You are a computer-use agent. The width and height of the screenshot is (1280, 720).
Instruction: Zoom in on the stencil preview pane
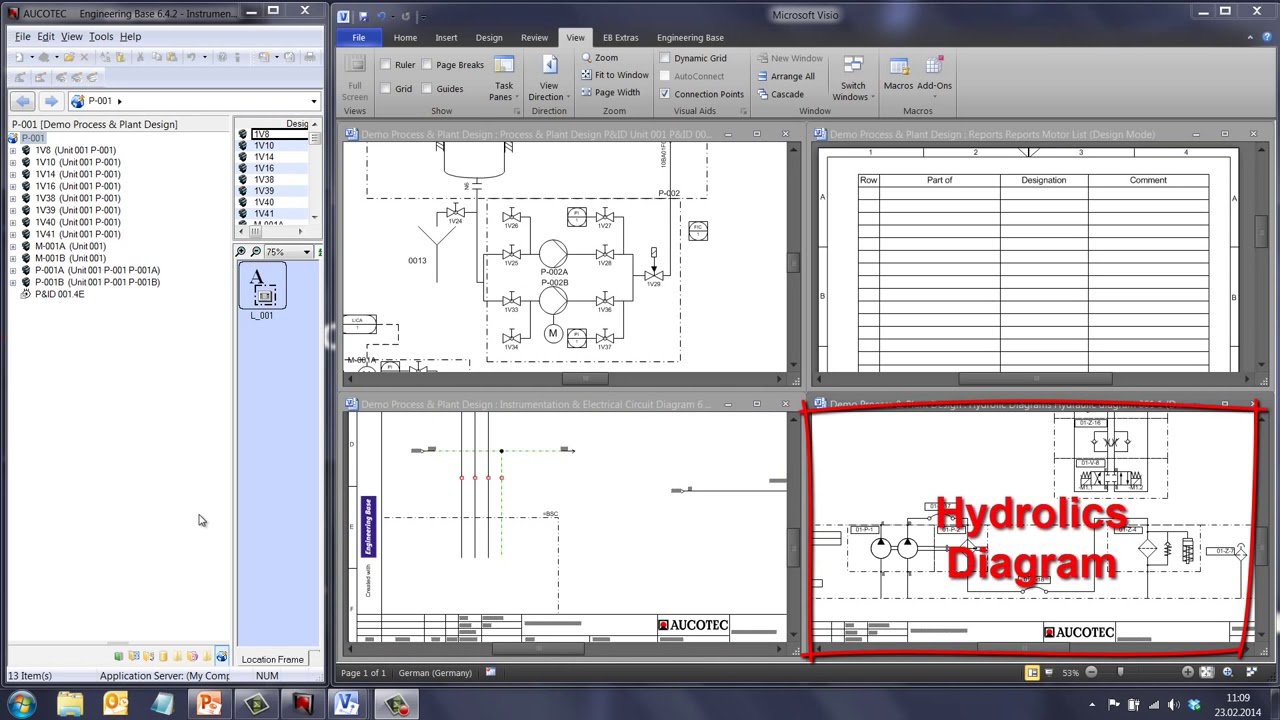pos(240,252)
